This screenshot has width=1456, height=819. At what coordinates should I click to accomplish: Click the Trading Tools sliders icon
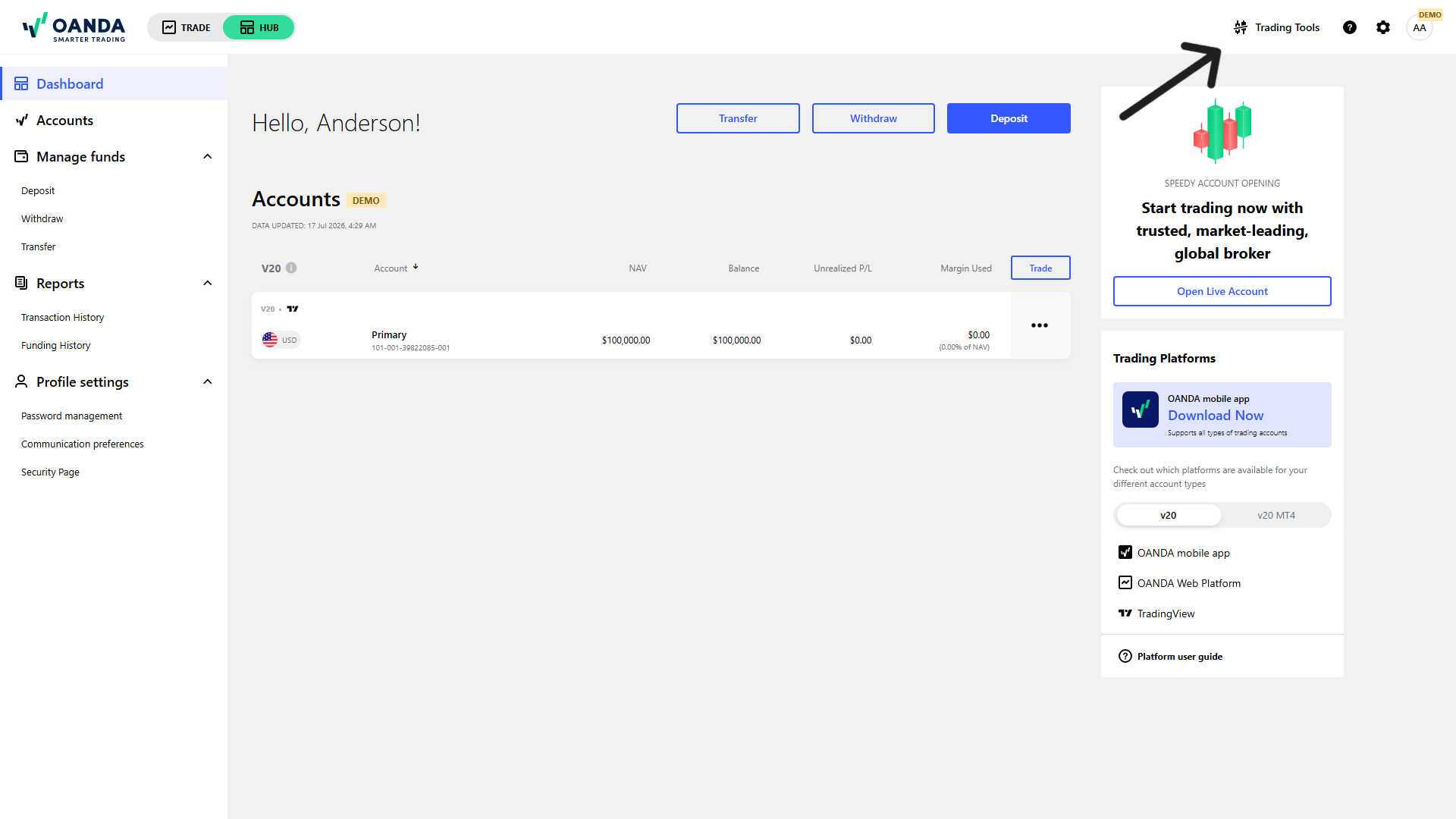click(1241, 27)
